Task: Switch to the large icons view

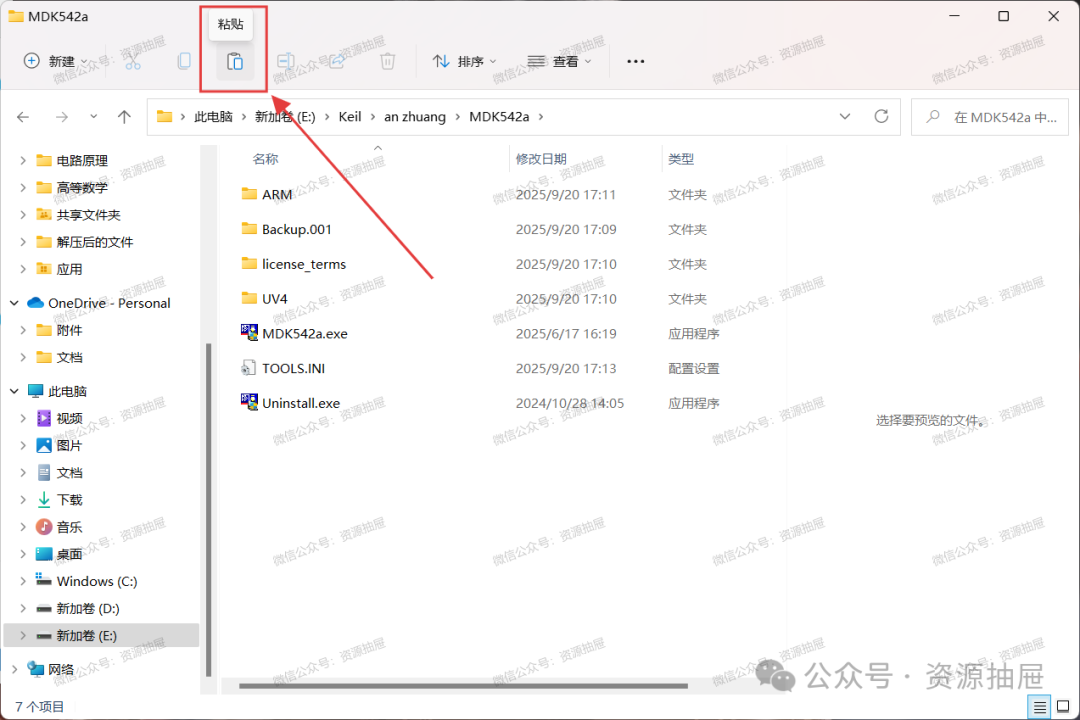Action: 1063,706
